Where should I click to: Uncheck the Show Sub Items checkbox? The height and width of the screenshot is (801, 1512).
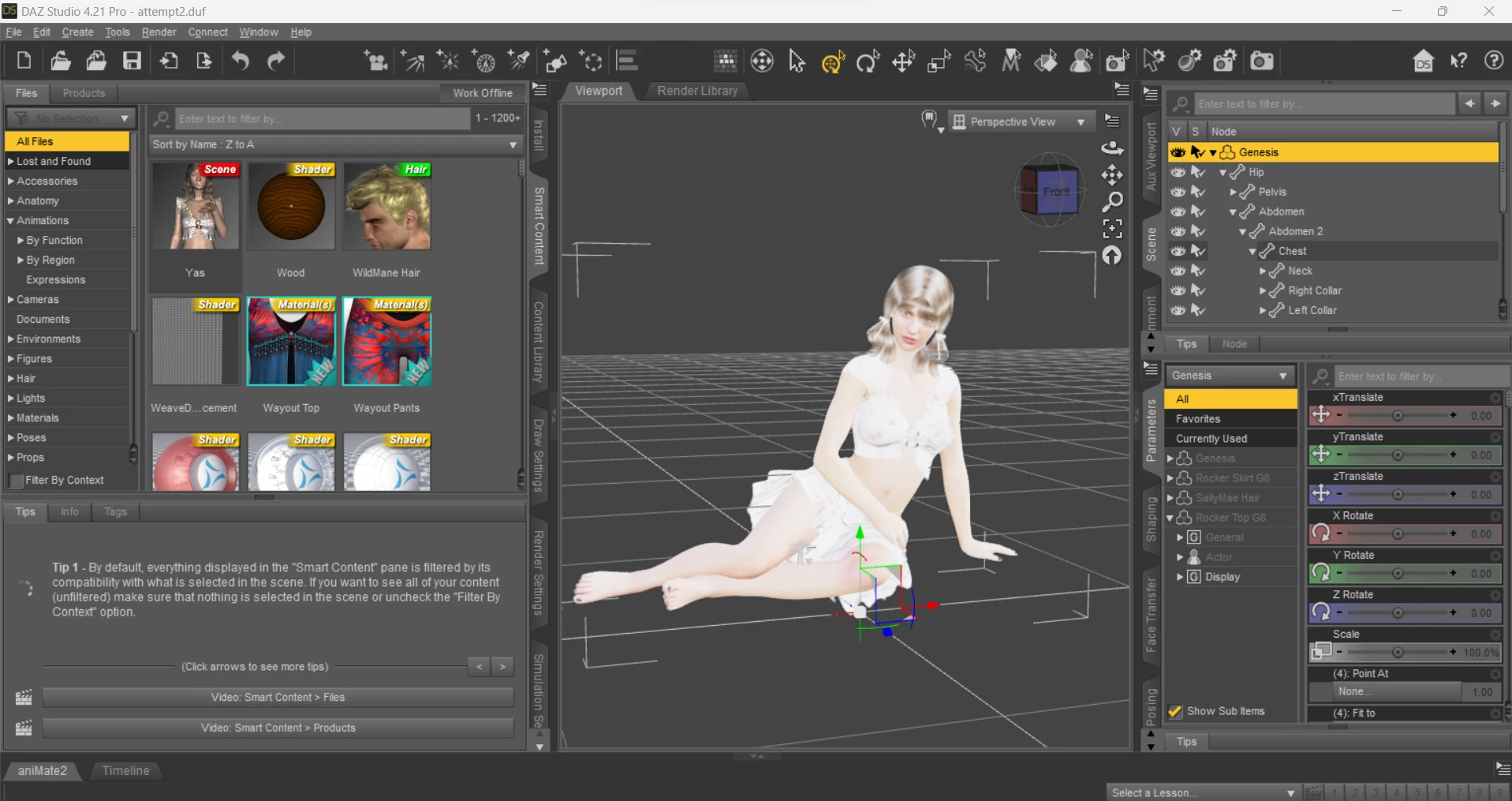pyautogui.click(x=1175, y=711)
